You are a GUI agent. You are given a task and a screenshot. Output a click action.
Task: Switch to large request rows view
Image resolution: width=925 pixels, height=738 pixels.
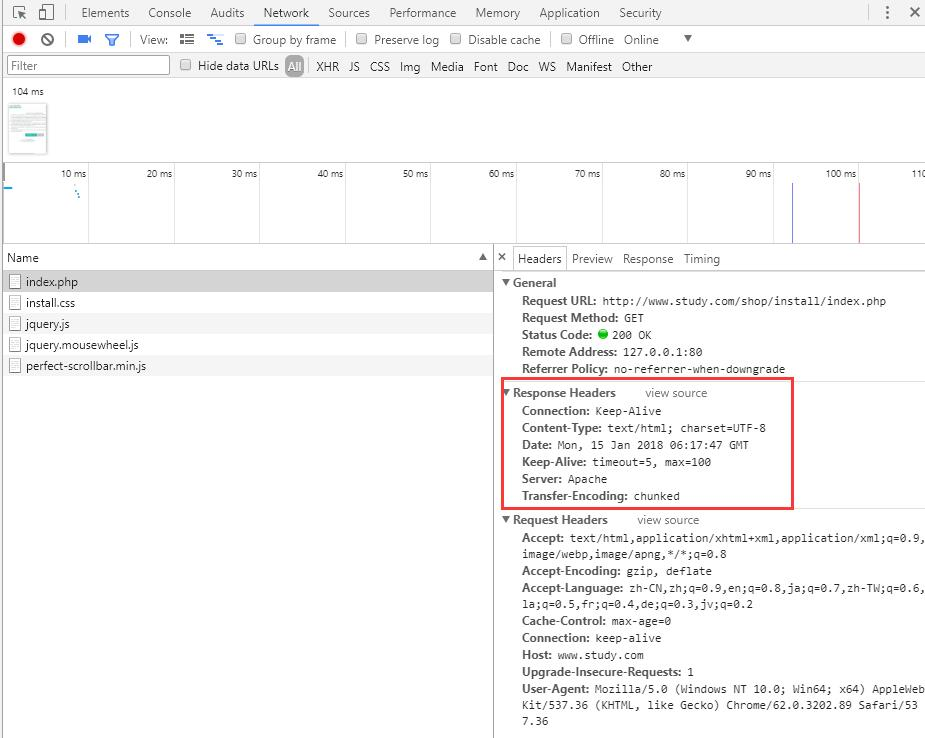click(187, 40)
